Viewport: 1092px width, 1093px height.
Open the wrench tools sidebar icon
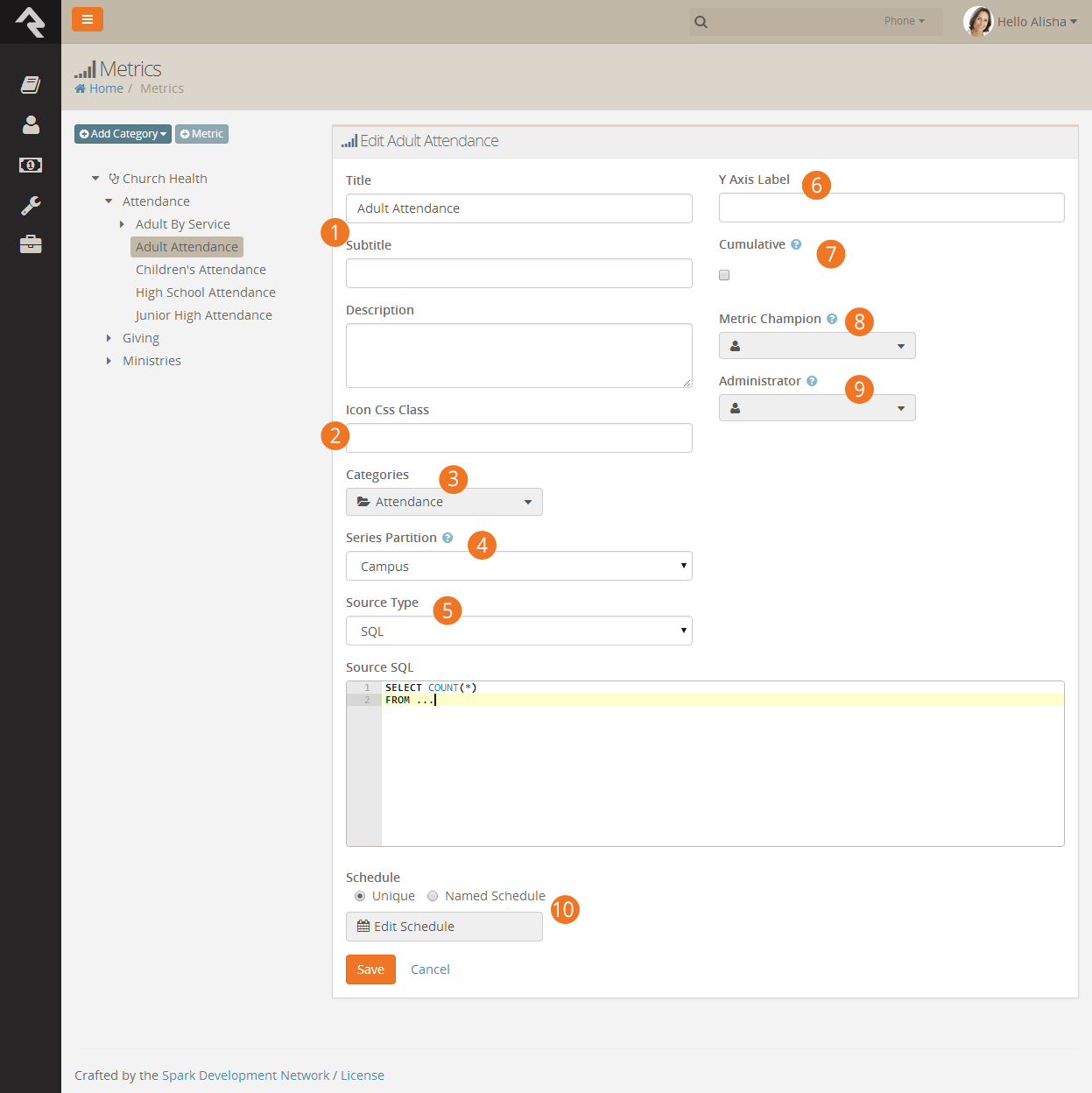(x=31, y=205)
